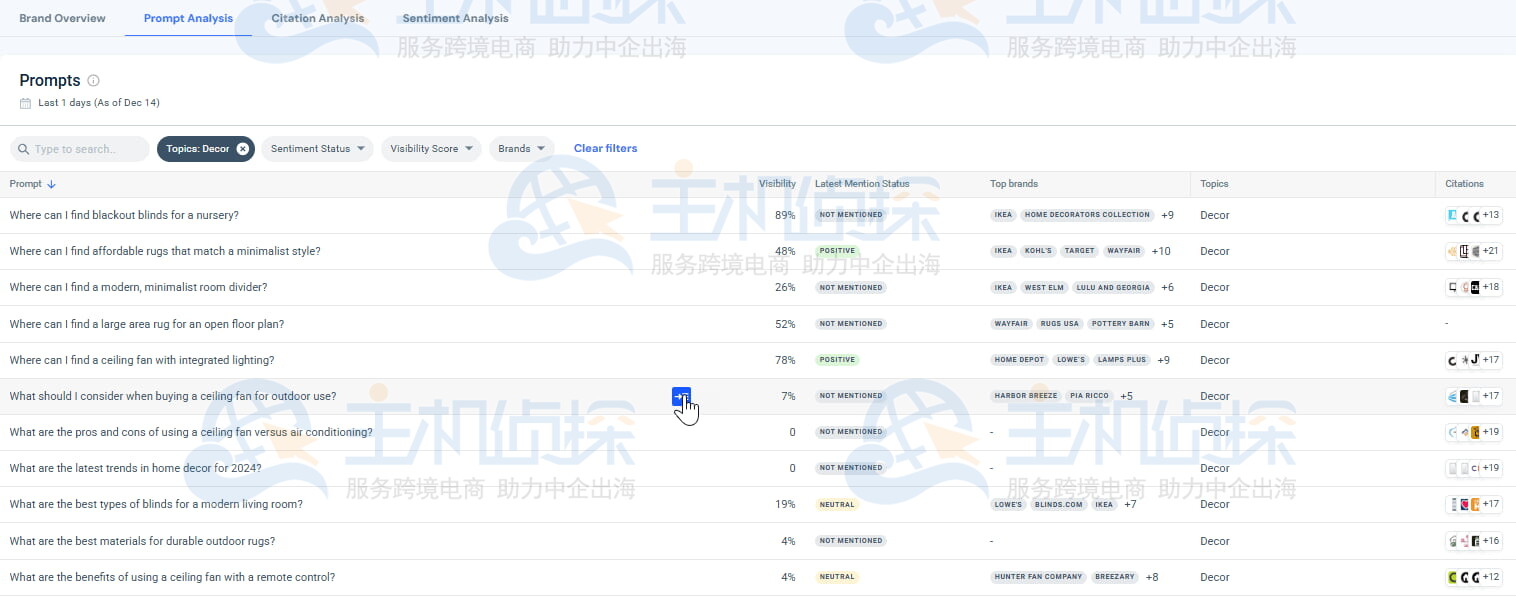Image resolution: width=1516 pixels, height=597 pixels.
Task: Click the +21 citations stack on the affordable rugs row
Action: point(1489,251)
